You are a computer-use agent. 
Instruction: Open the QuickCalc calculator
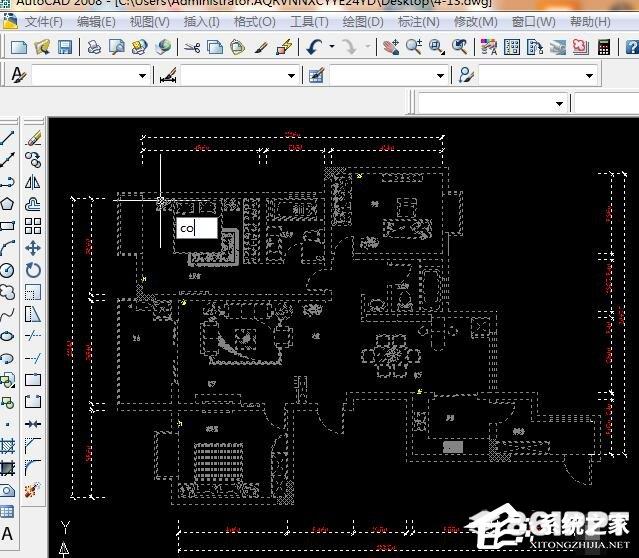[604, 47]
